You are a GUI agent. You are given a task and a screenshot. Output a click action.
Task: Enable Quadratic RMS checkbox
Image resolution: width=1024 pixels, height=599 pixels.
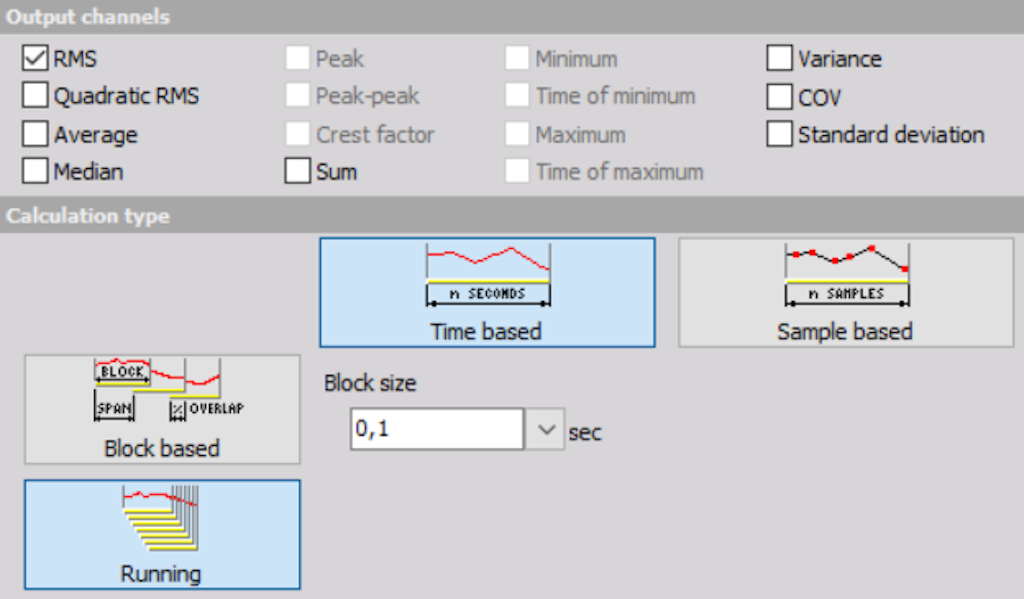[x=35, y=95]
